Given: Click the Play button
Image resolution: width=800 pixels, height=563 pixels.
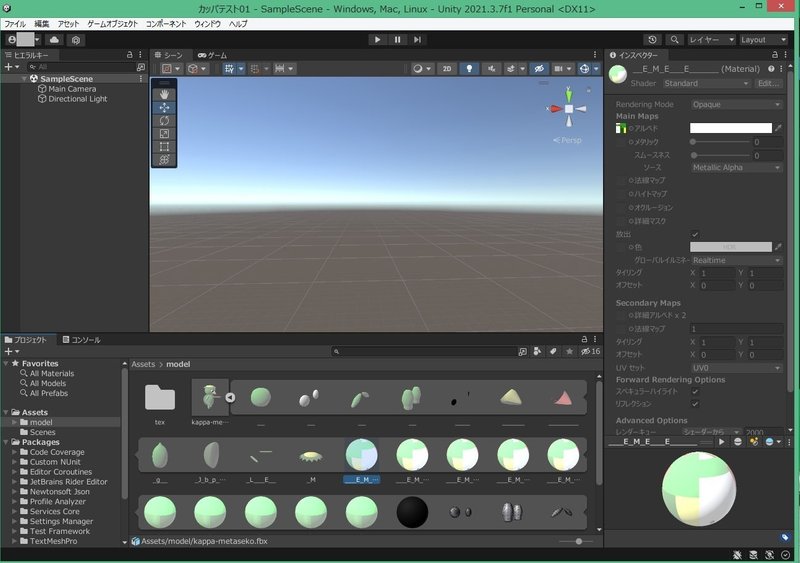Looking at the screenshot, I should click(377, 39).
